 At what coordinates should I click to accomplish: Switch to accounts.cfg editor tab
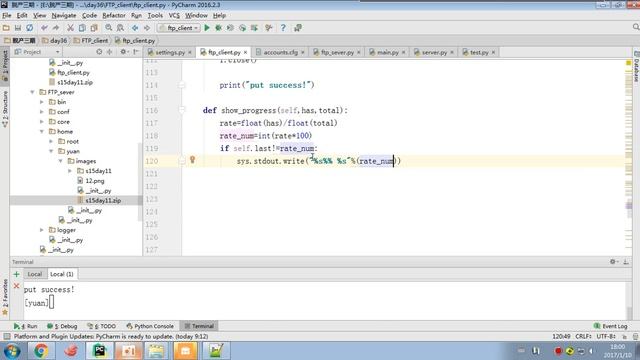click(280, 52)
